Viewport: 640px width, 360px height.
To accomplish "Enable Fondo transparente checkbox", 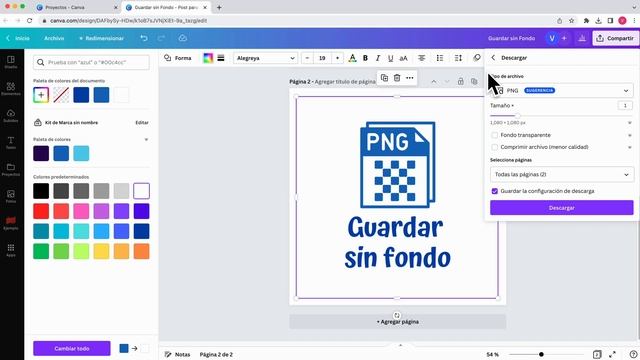I will (495, 135).
